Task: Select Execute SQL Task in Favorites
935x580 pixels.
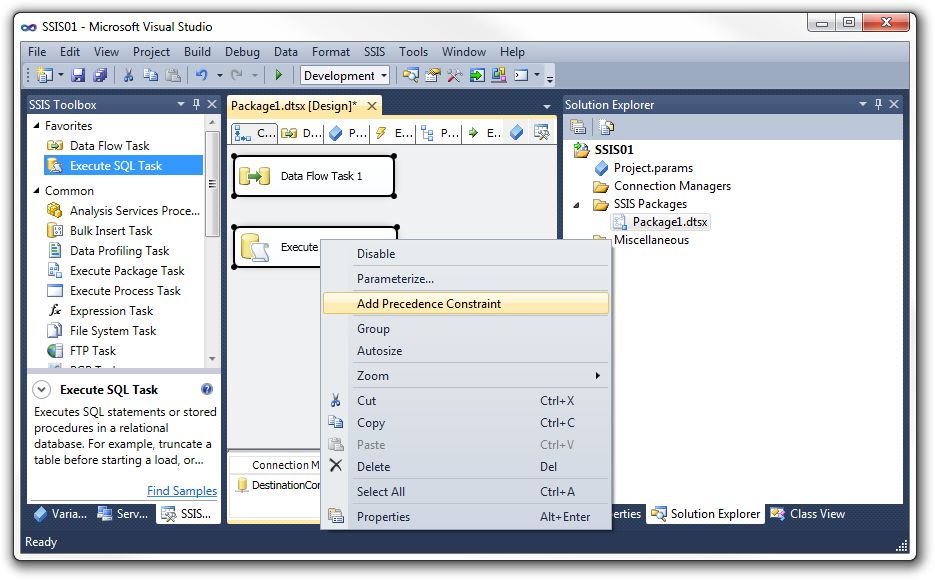Action: 123,166
